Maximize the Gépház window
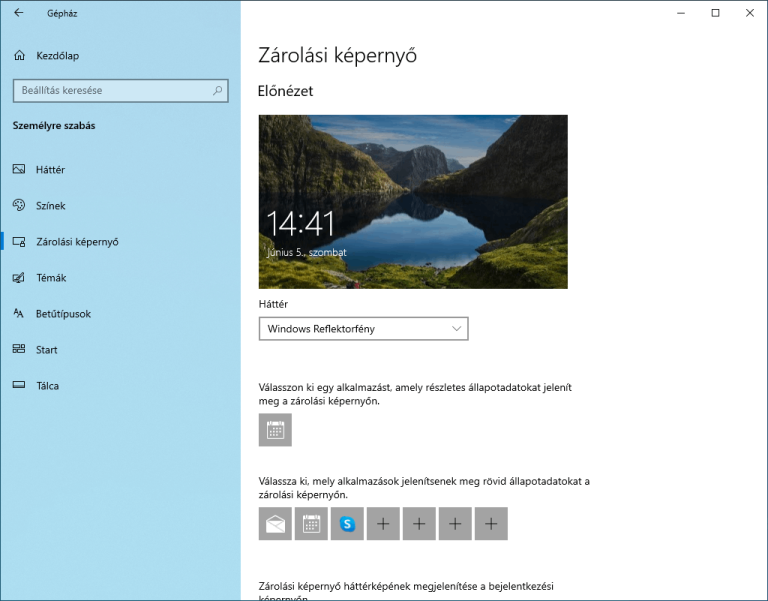Screen dimensions: 768x601 (715, 13)
